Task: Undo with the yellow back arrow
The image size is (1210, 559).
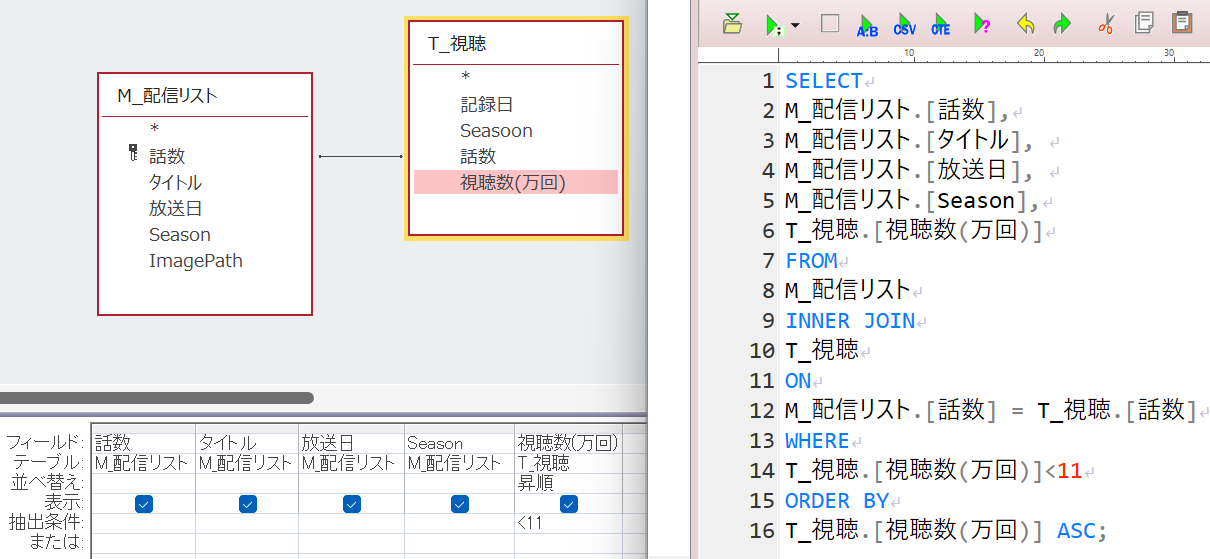Action: pyautogui.click(x=1025, y=24)
